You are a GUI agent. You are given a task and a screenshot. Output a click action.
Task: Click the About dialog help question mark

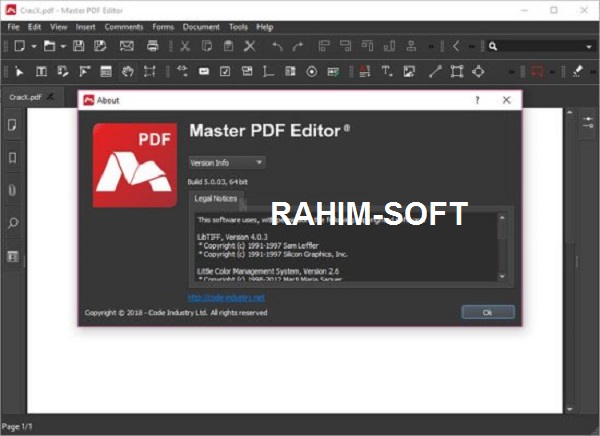coord(477,100)
